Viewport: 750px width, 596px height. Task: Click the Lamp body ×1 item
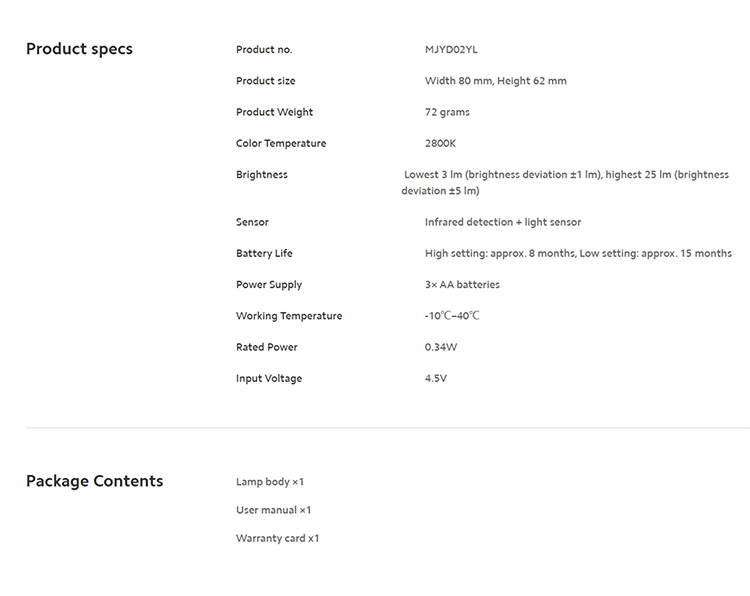270,482
